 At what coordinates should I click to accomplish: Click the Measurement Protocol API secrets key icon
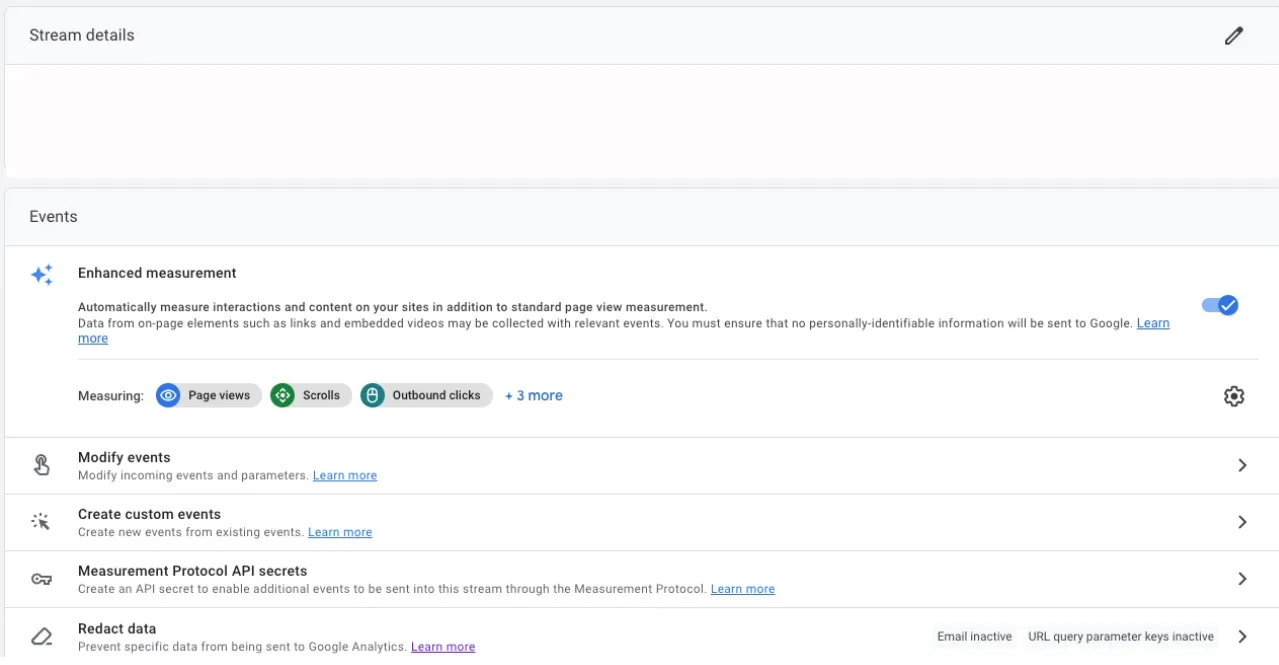[x=41, y=578]
